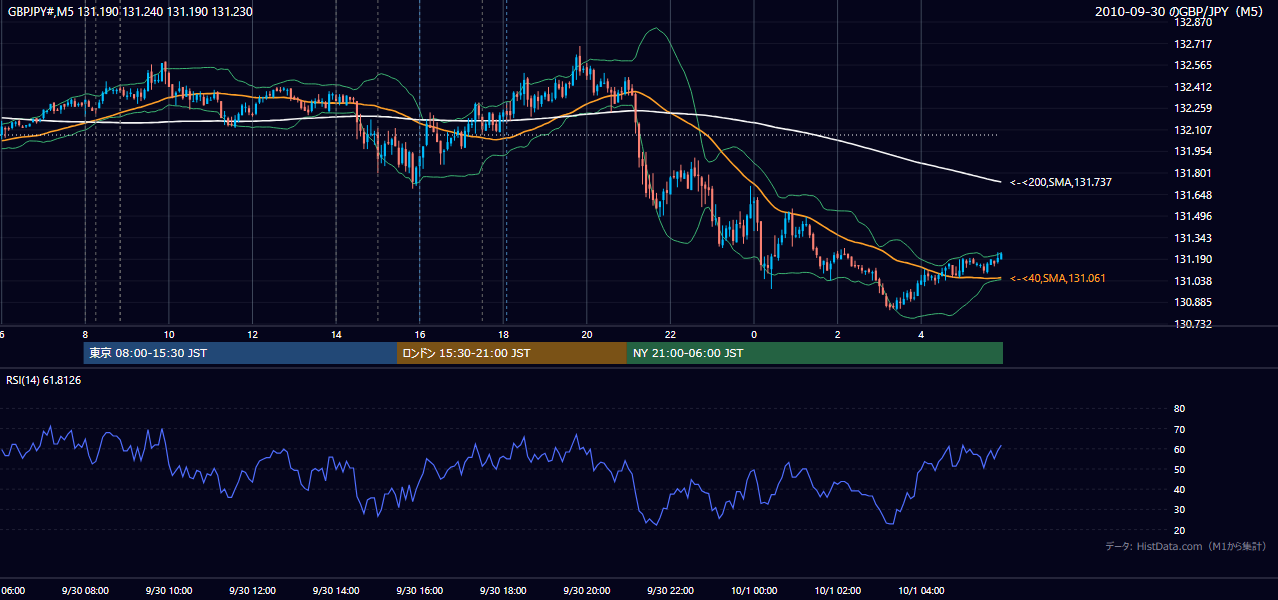Click the bottom time label 9/30 10:00
1278x600 pixels.
(x=169, y=590)
